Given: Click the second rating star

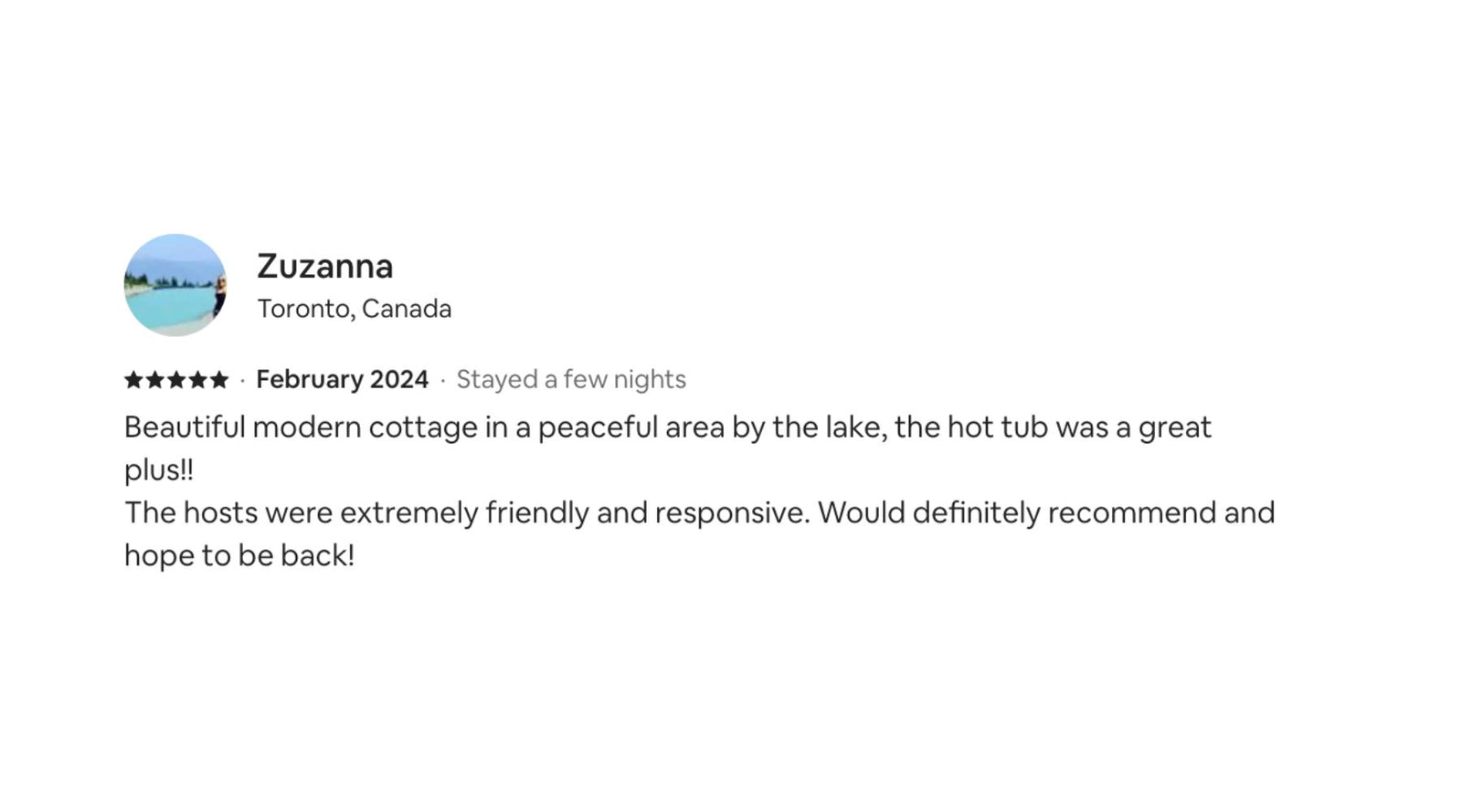Looking at the screenshot, I should (x=154, y=380).
